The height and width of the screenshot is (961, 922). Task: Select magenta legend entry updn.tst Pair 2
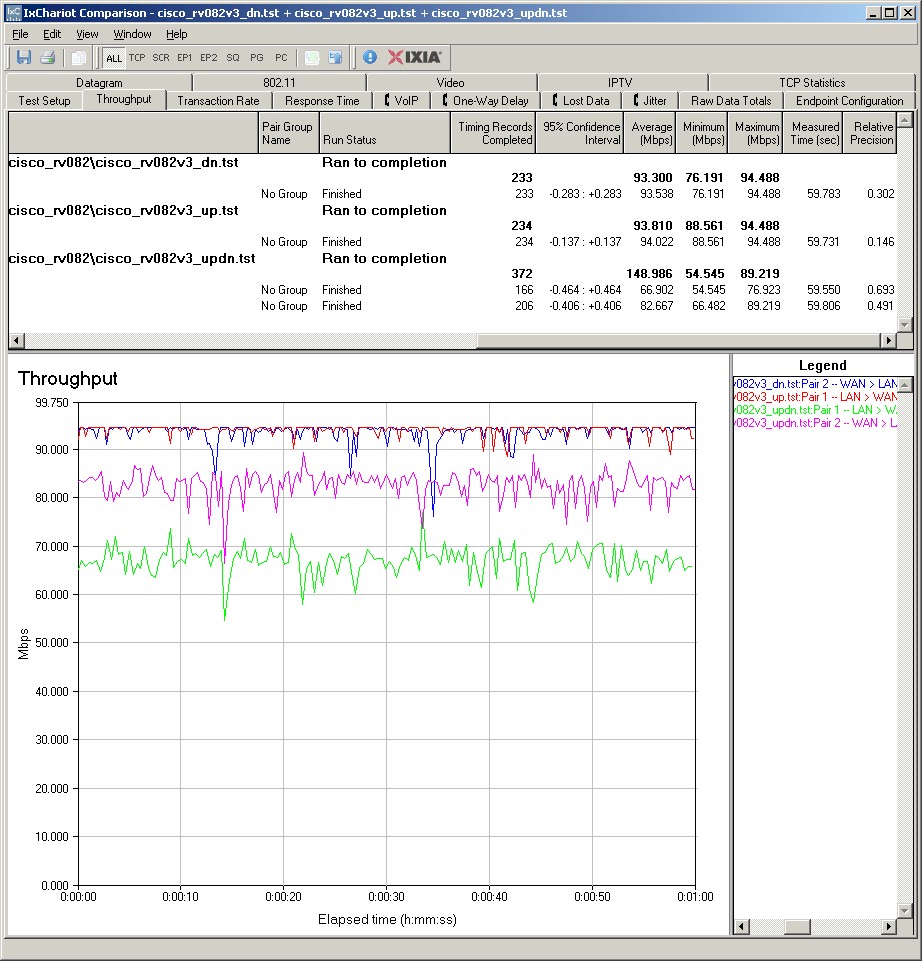click(x=815, y=422)
